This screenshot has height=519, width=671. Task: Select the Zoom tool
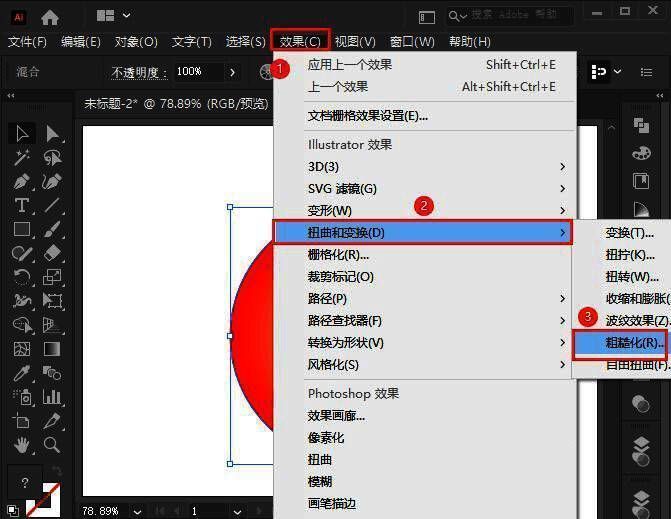click(52, 445)
